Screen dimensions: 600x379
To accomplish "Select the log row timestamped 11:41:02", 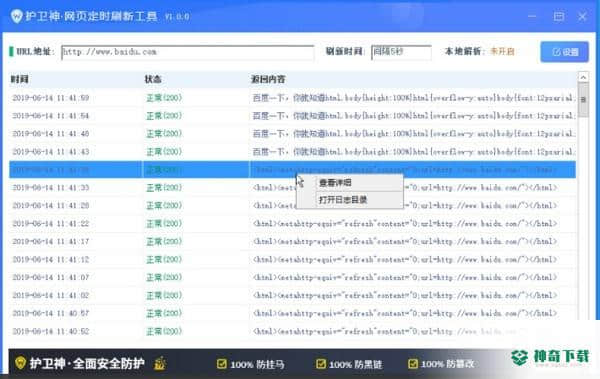I will [x=292, y=295].
